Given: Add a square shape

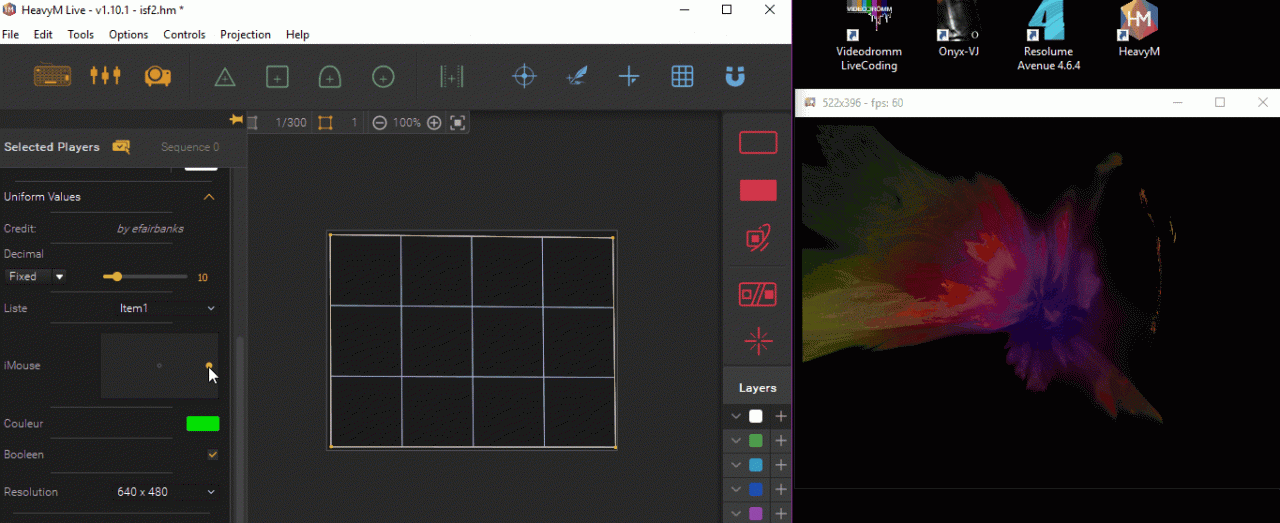Looking at the screenshot, I should click(277, 77).
